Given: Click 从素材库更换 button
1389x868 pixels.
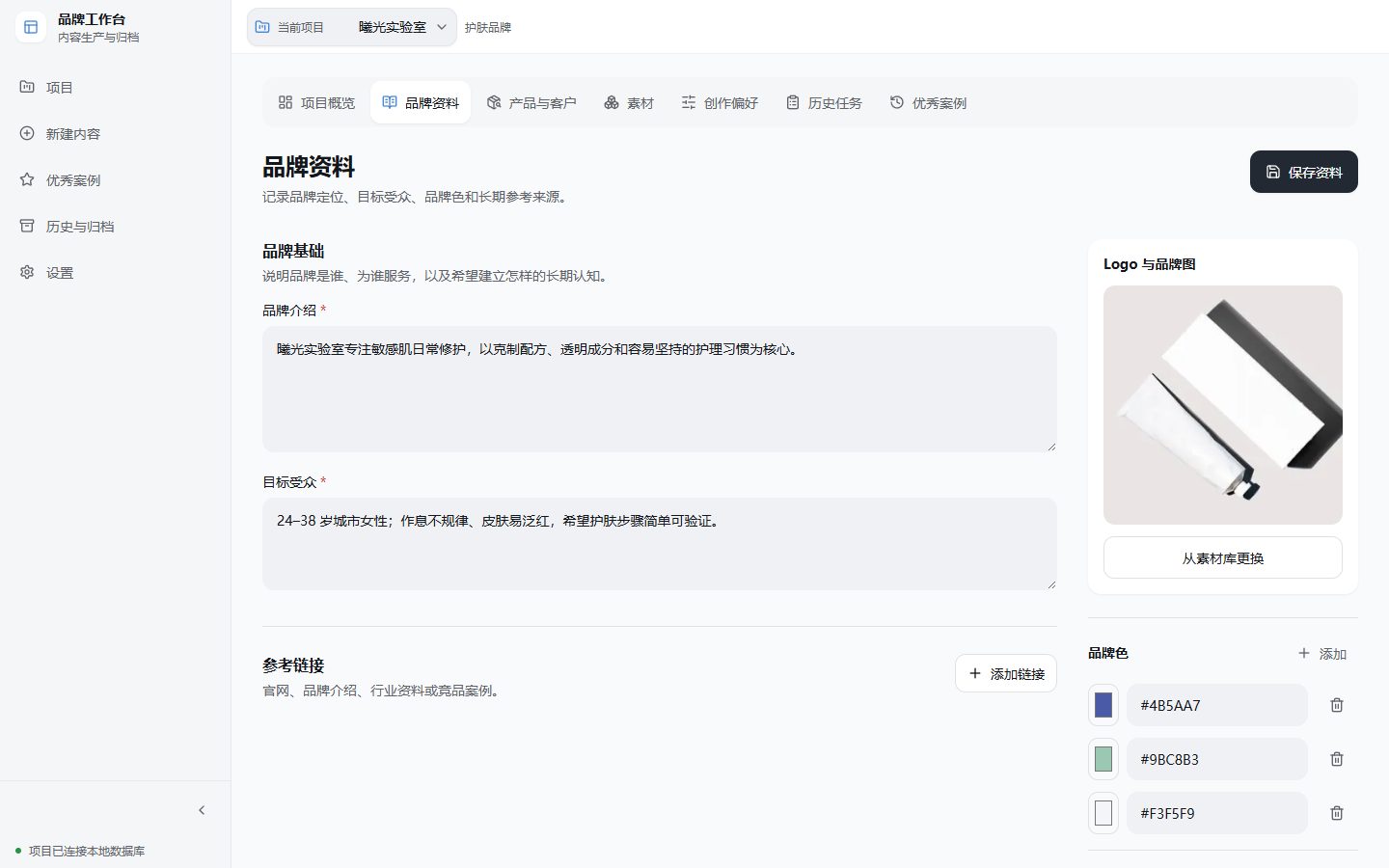Looking at the screenshot, I should point(1223,557).
